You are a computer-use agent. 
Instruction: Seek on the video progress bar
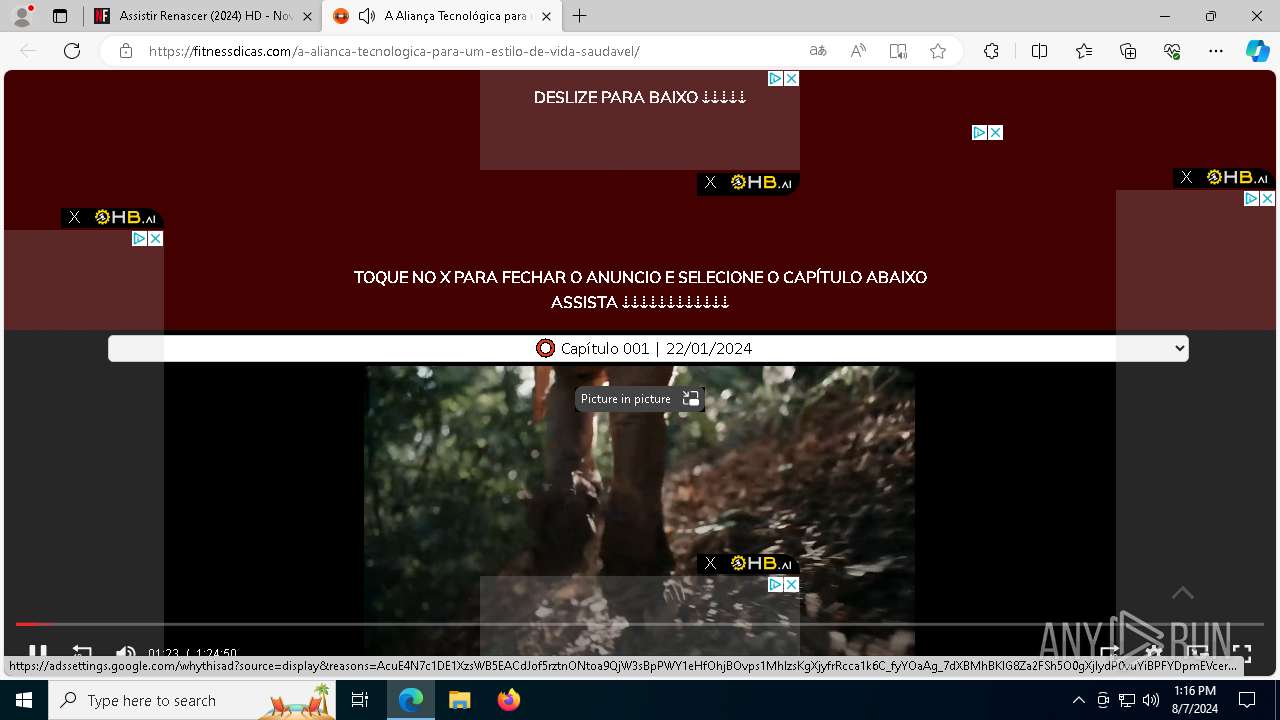point(640,624)
